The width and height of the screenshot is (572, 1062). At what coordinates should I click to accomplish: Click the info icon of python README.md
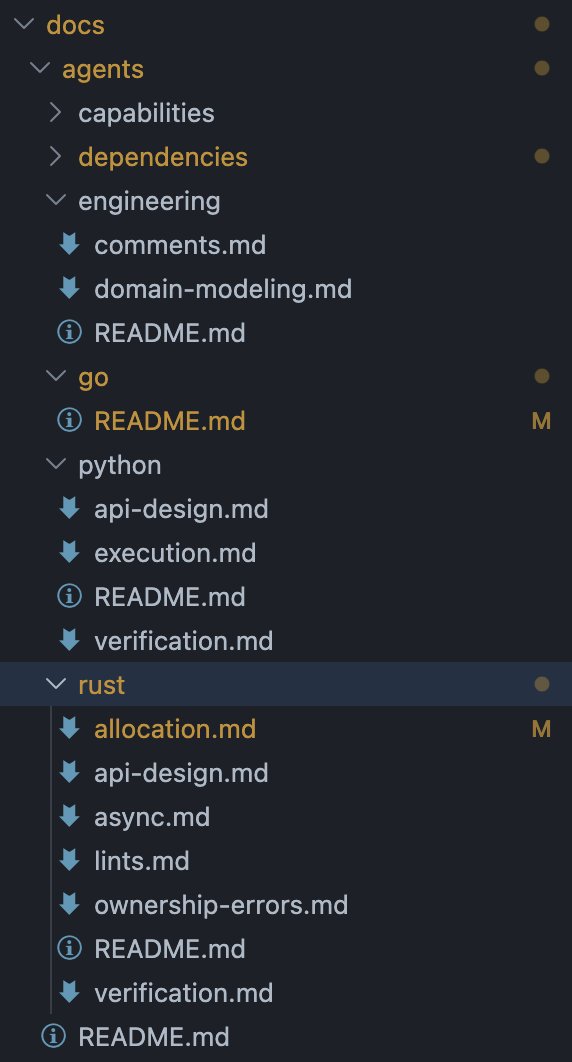[x=69, y=597]
